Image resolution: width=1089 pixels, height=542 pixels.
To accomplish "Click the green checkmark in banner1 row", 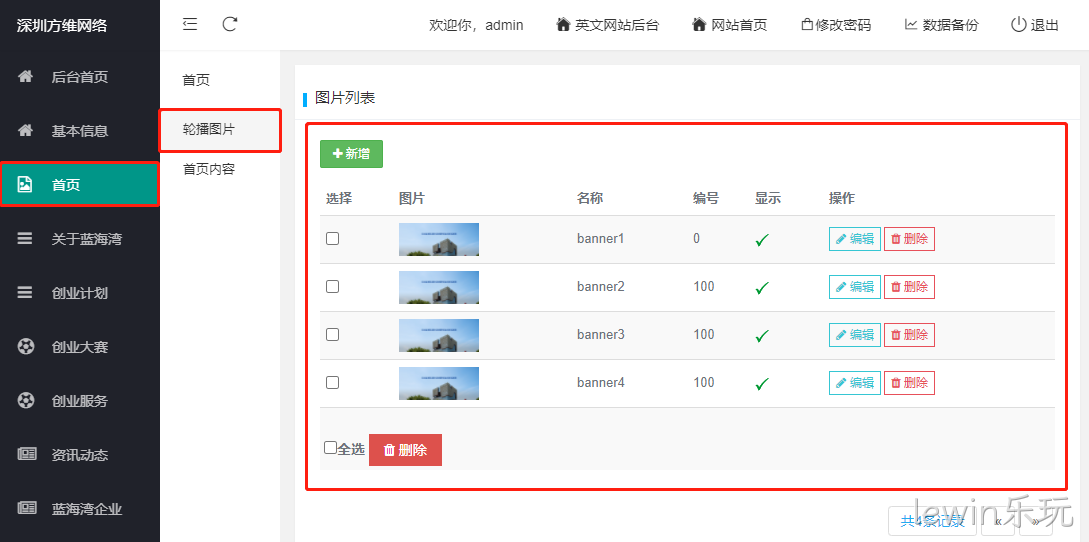I will tap(763, 240).
